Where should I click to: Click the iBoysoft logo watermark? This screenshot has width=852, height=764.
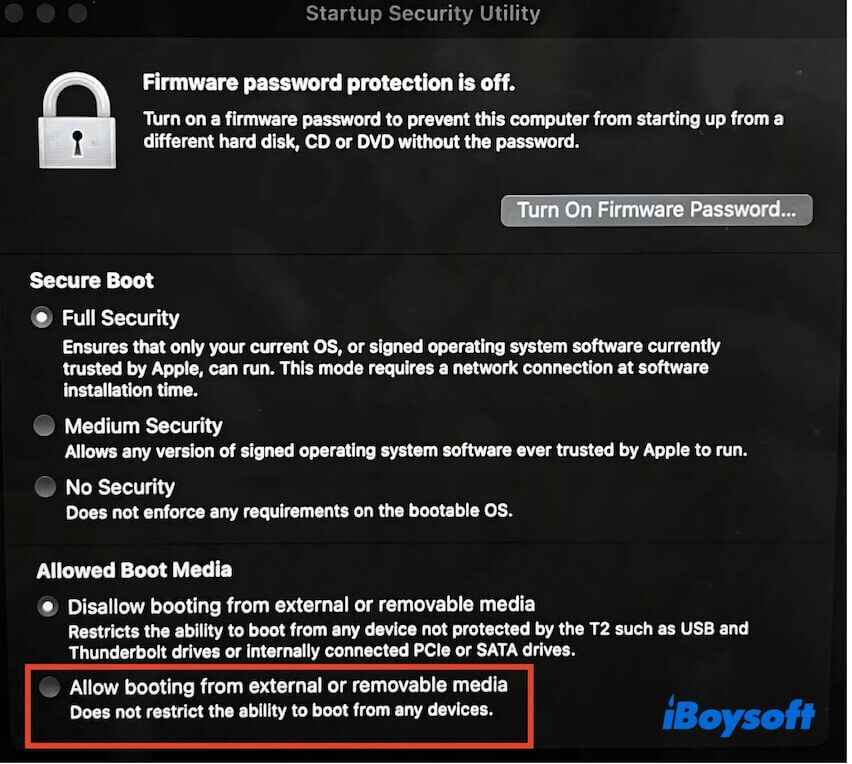[x=738, y=714]
